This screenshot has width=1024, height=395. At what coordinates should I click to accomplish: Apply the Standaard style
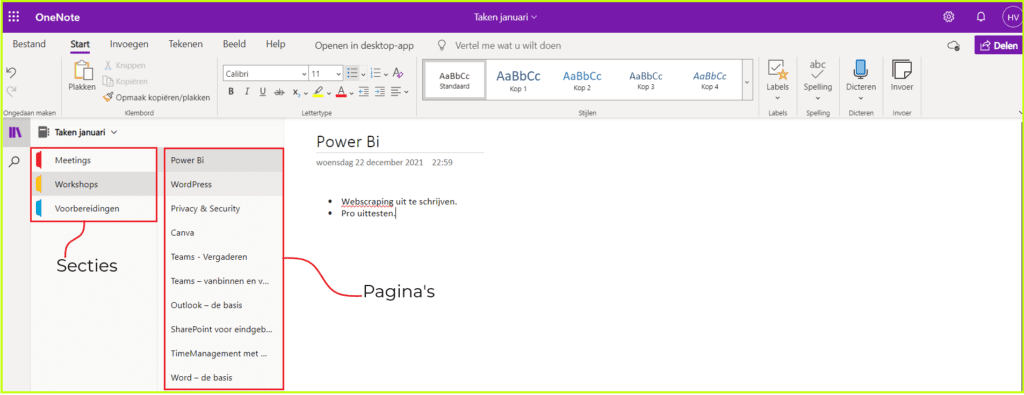pos(455,80)
